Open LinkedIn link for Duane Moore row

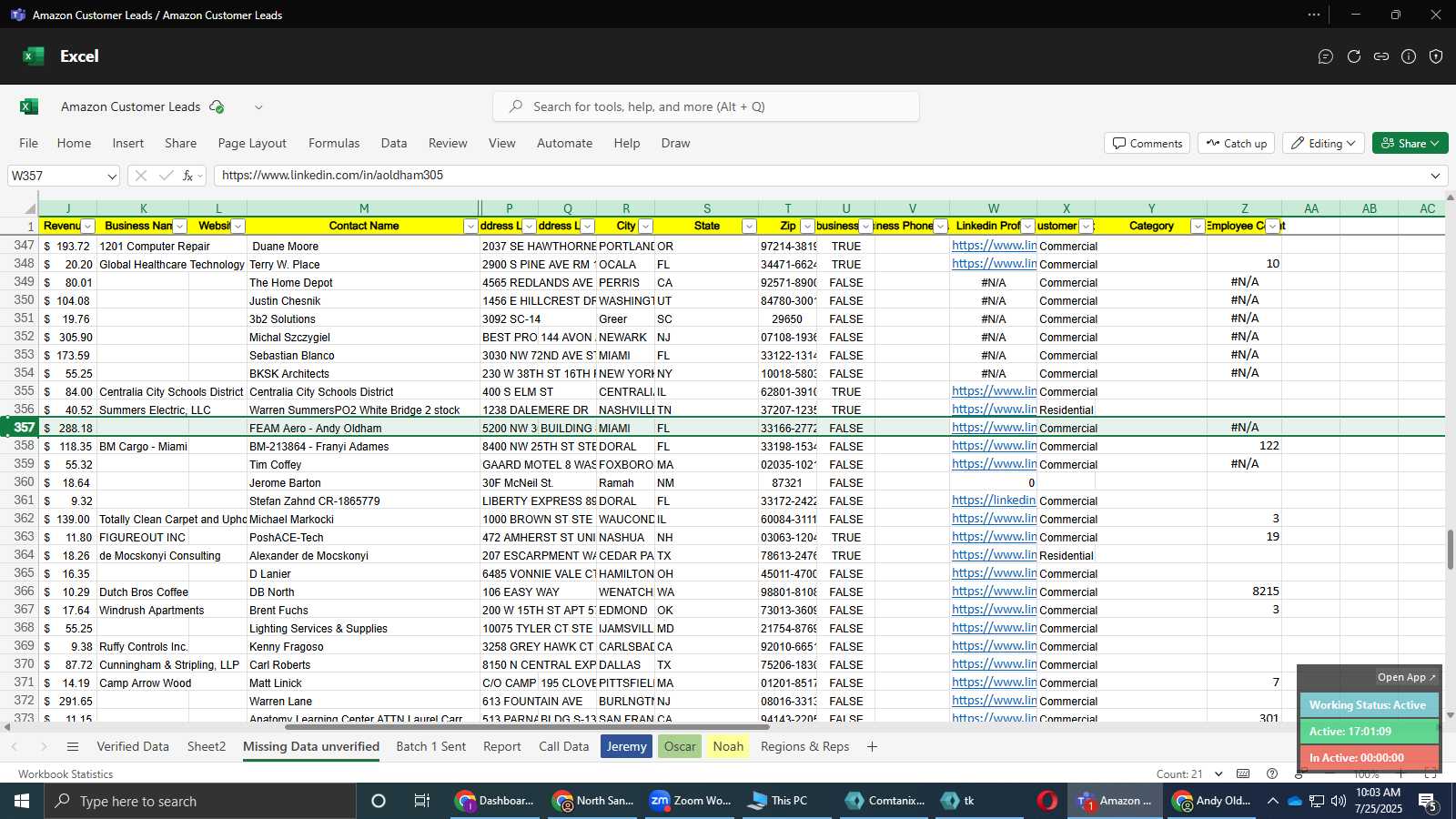pos(994,246)
